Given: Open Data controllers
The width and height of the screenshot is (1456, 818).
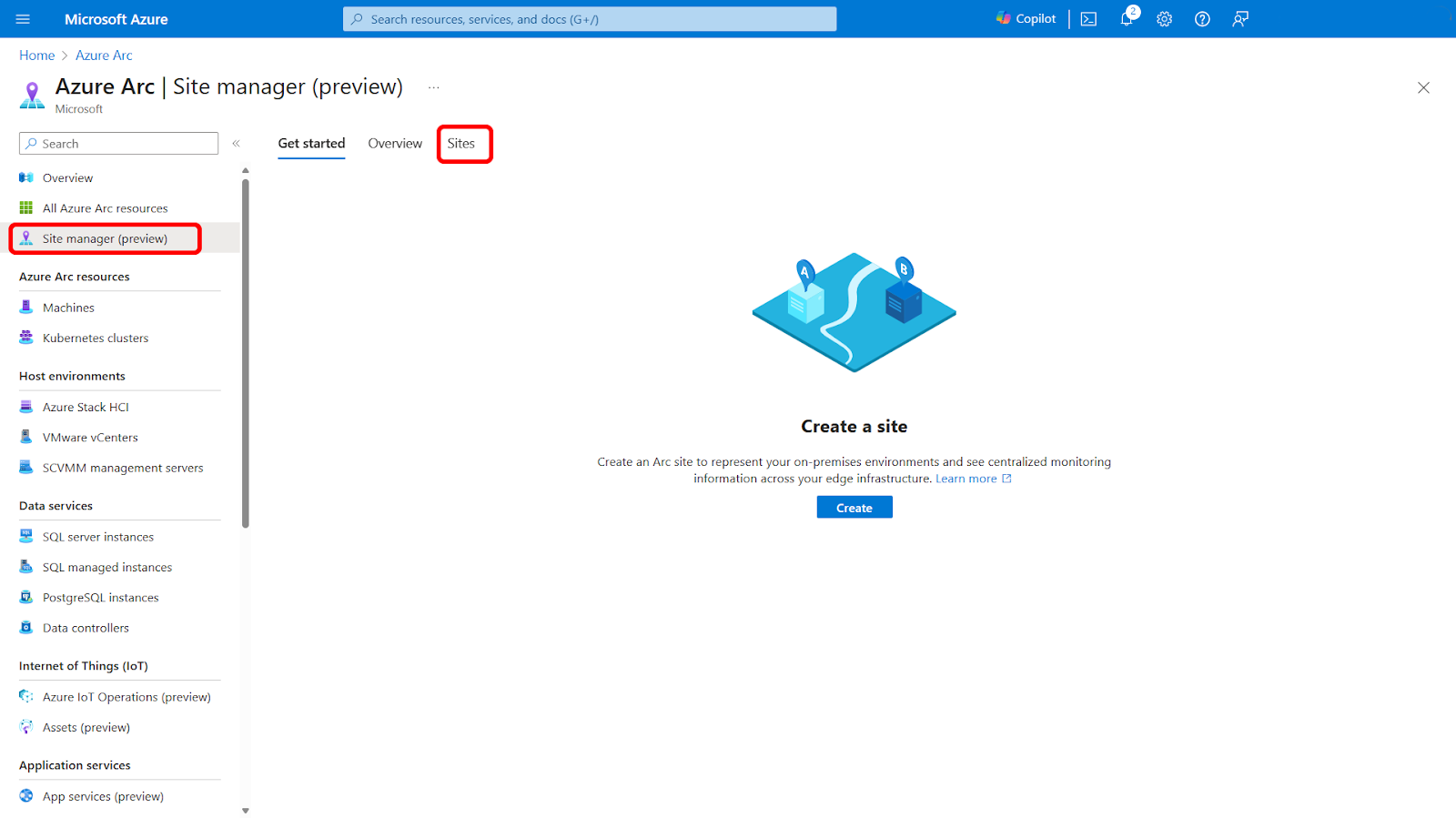Looking at the screenshot, I should (86, 629).
